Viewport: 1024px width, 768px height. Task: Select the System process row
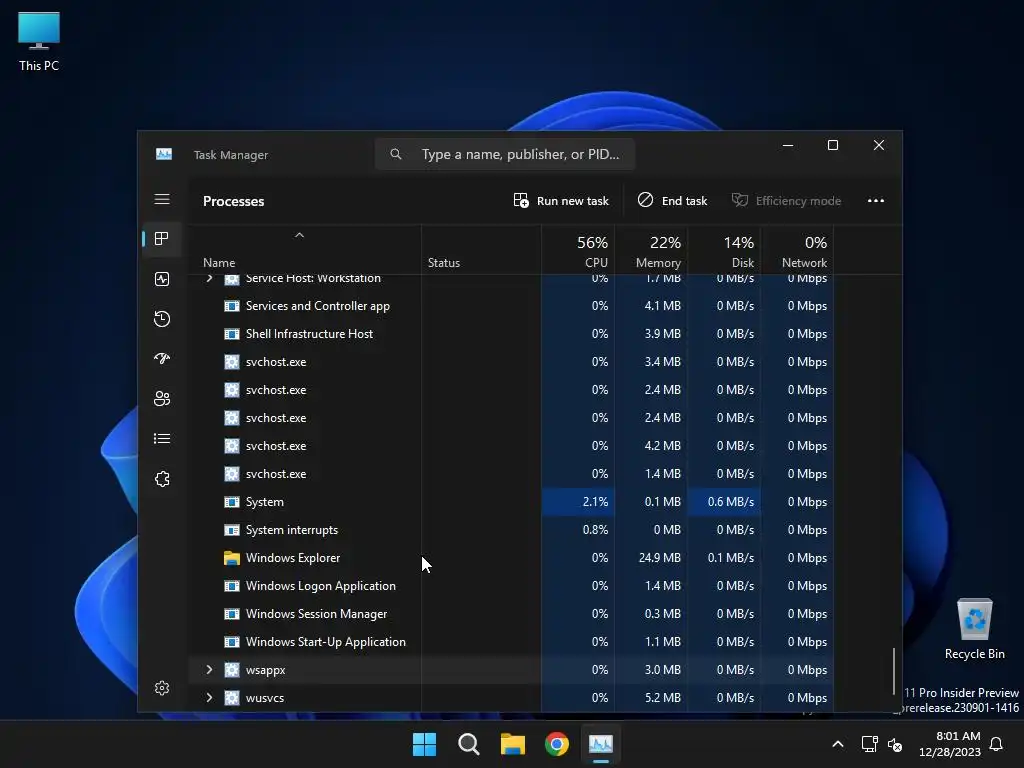(511, 502)
